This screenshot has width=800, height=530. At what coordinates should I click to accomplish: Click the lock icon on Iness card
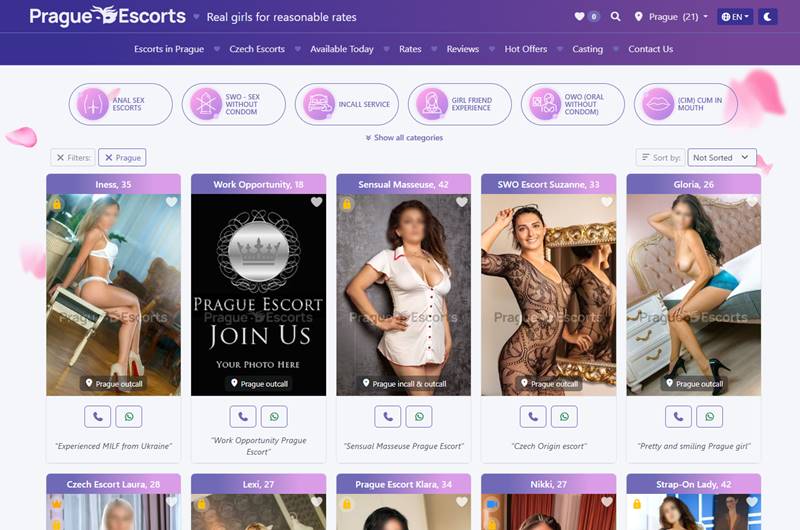[x=57, y=204]
